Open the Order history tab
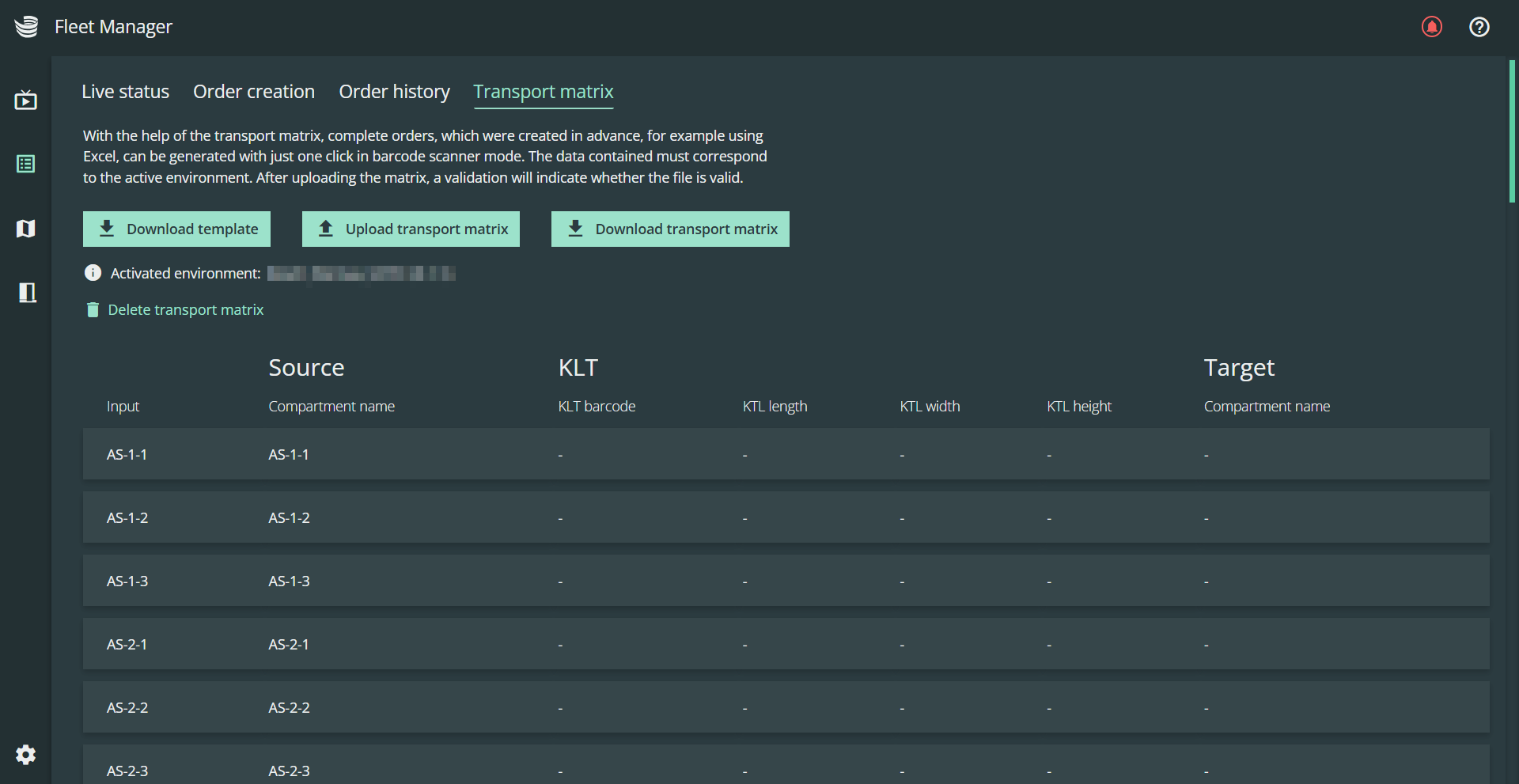Viewport: 1519px width, 784px height. tap(394, 92)
